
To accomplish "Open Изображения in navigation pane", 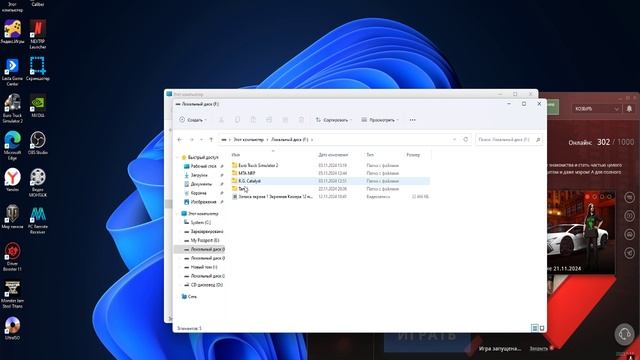I will (203, 202).
